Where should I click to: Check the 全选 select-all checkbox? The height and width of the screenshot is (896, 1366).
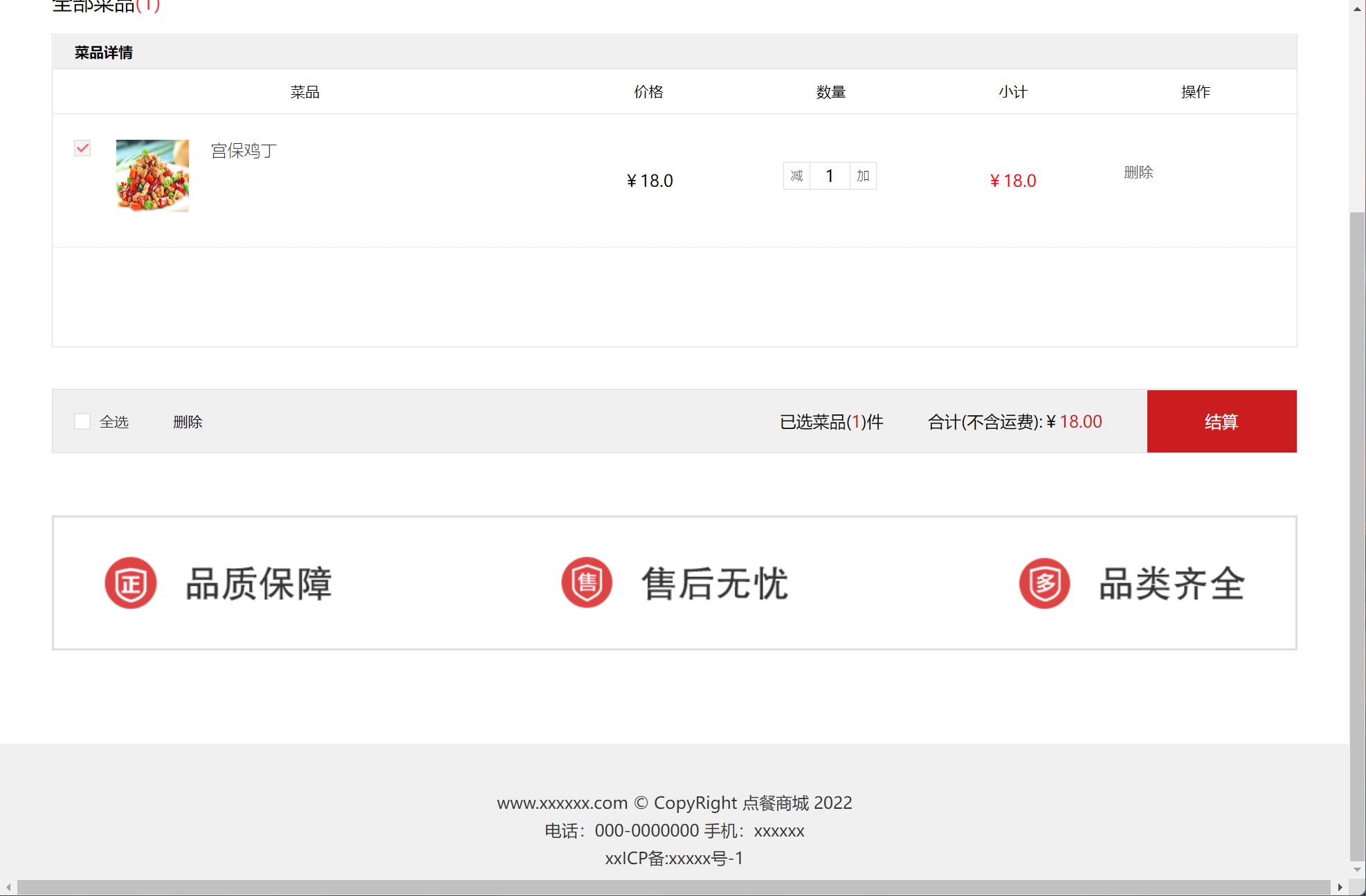[x=82, y=421]
